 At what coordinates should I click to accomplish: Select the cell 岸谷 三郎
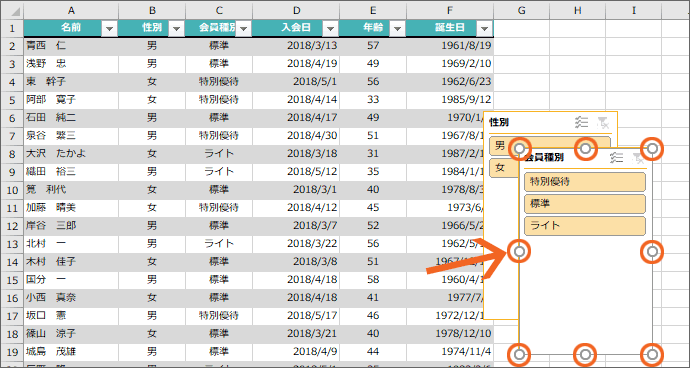[x=71, y=226]
